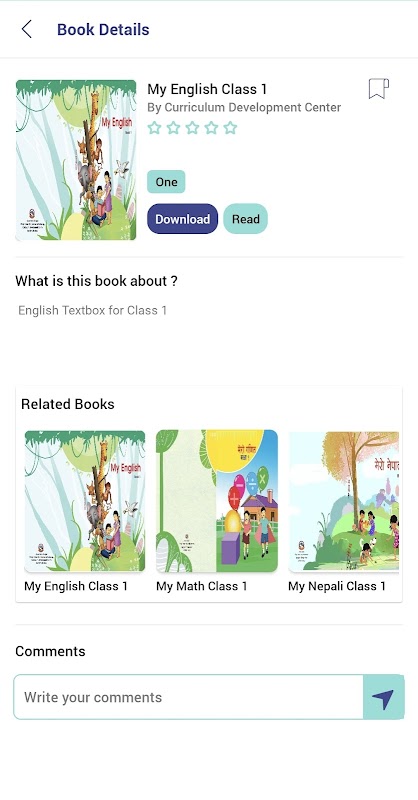Screen dimensions: 418x800
Task: Rate the book two stars
Action: tap(174, 128)
